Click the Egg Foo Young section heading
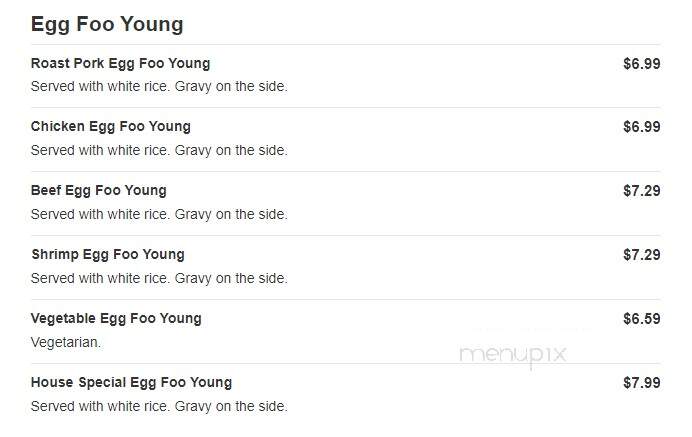This screenshot has width=692, height=437. coord(107,25)
